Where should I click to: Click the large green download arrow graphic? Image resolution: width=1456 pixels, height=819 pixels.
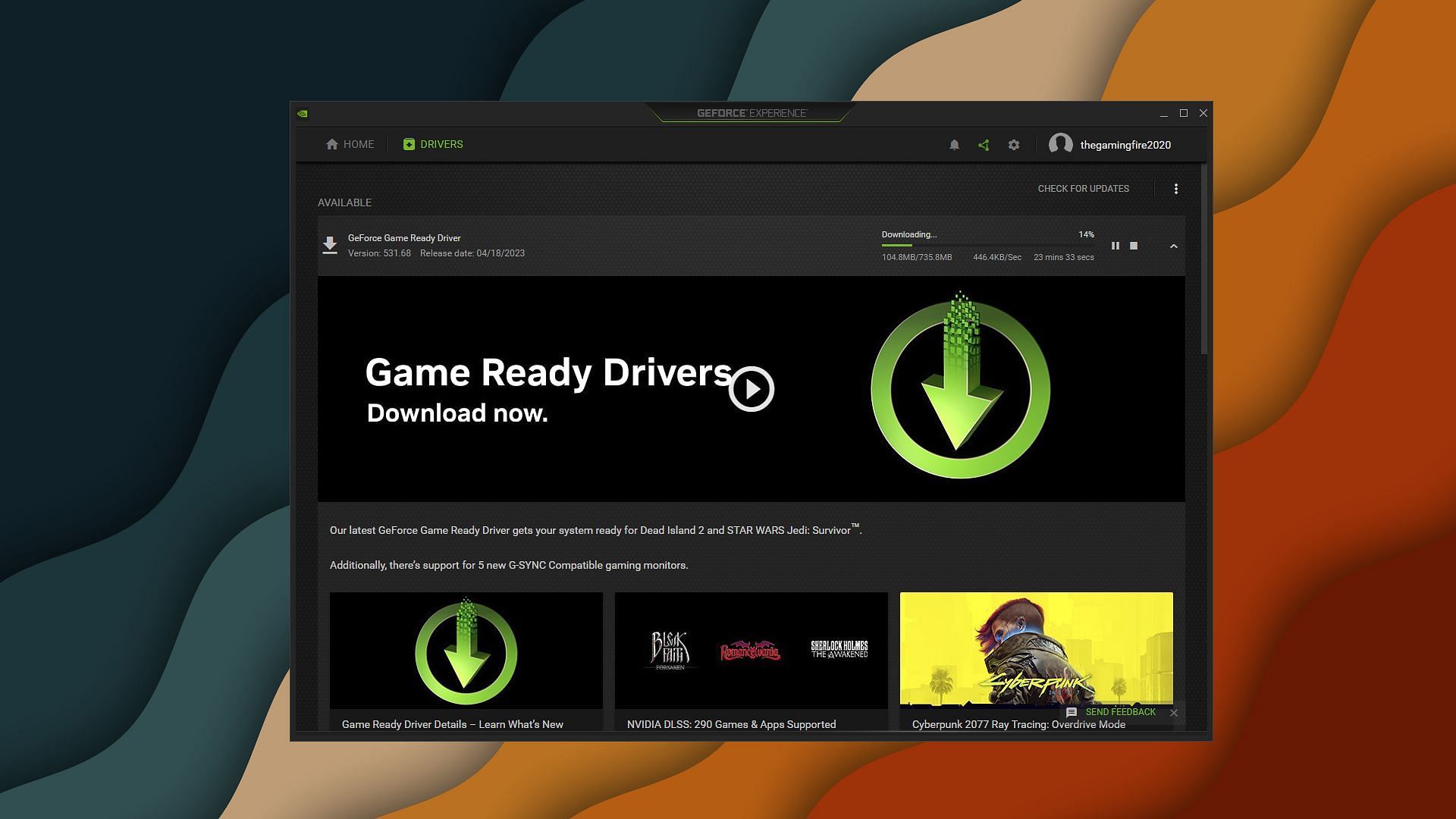(960, 385)
